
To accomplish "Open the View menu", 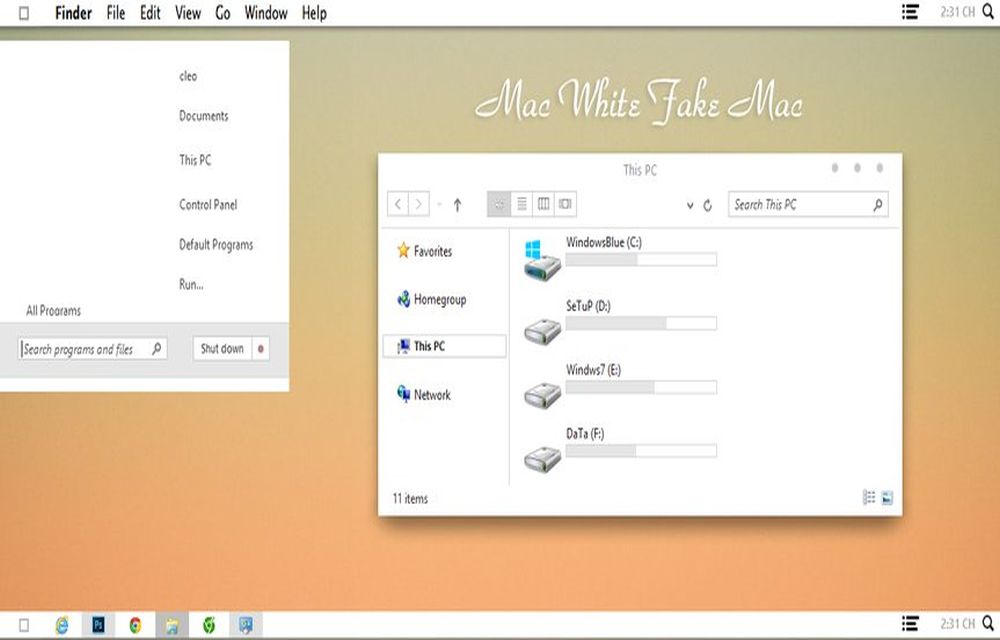I will [x=188, y=13].
